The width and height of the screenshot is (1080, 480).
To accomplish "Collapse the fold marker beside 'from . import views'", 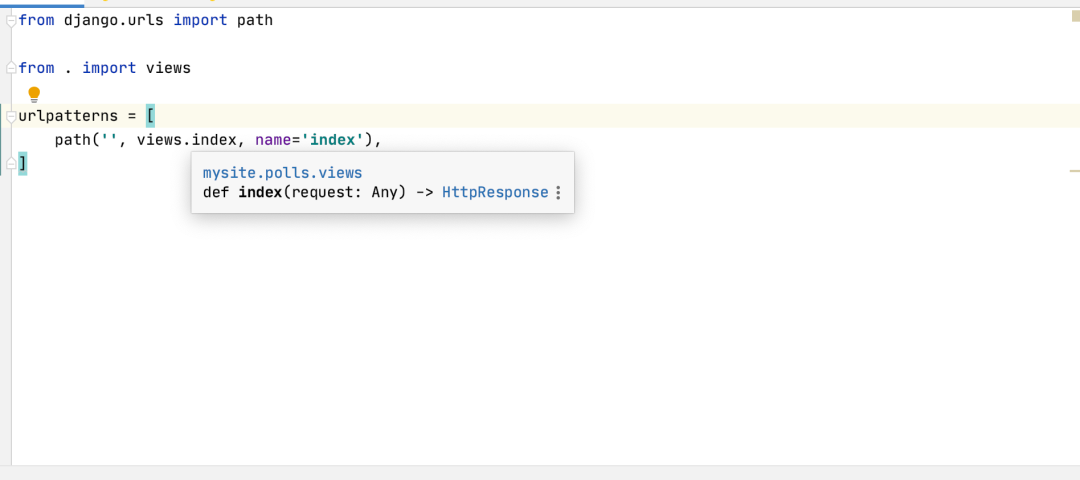I will coord(11,68).
